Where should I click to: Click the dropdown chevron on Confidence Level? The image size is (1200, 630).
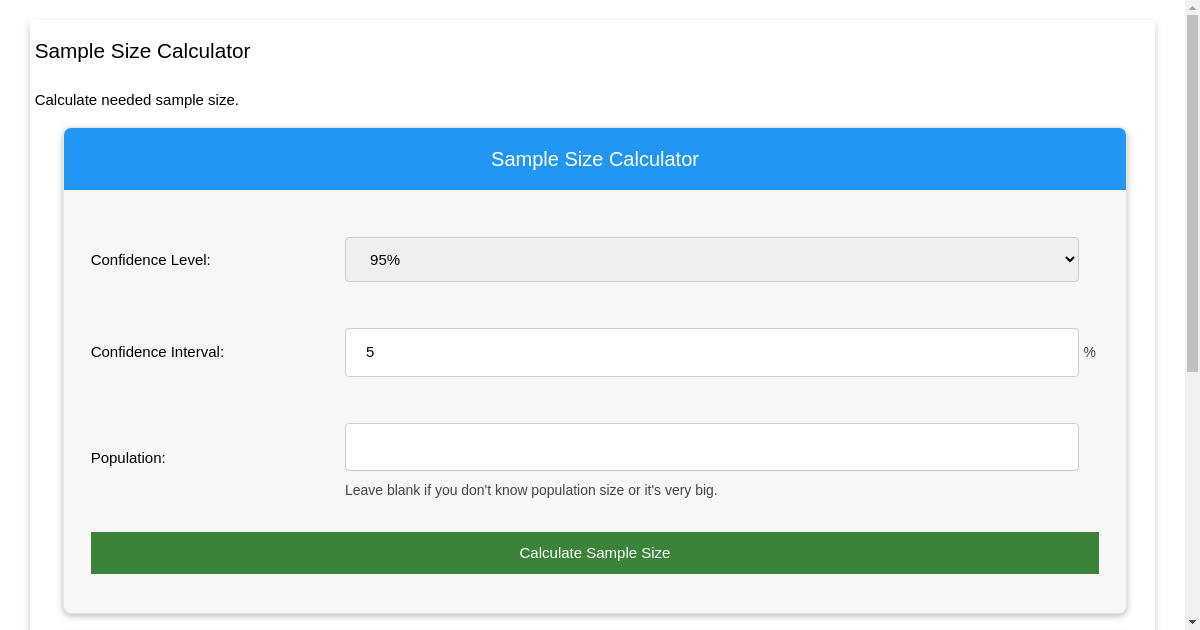pos(1067,259)
